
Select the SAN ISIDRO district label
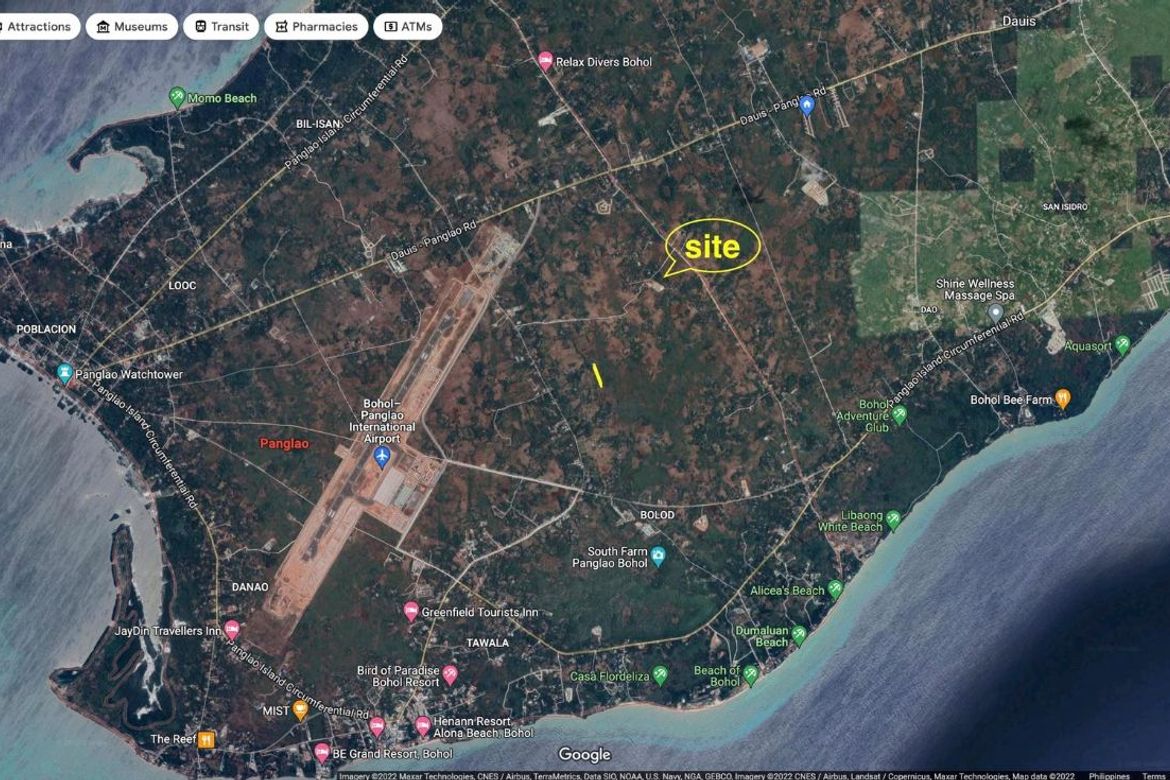tap(1065, 207)
